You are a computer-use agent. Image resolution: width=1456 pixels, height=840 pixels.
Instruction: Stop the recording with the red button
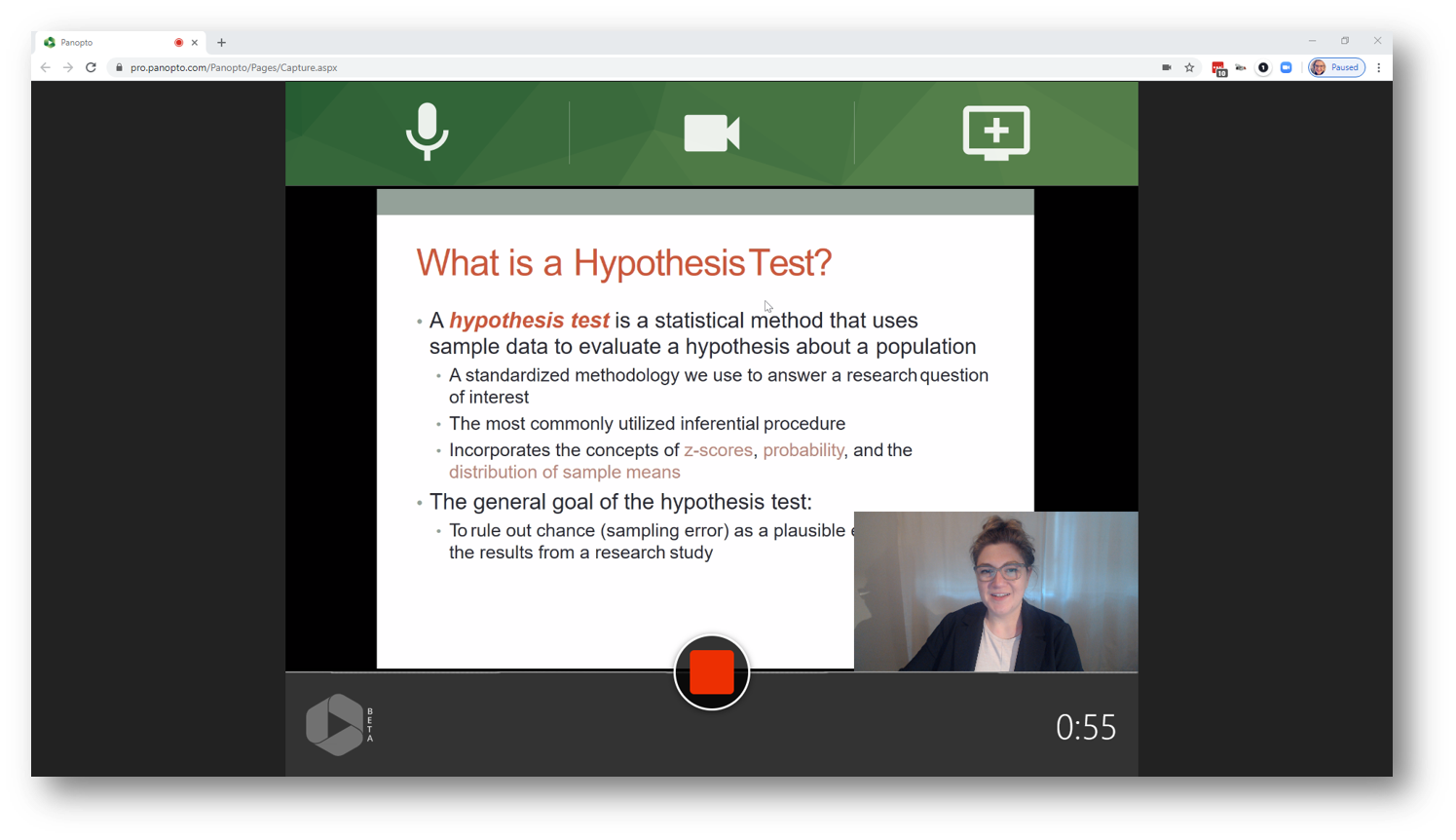click(x=711, y=672)
